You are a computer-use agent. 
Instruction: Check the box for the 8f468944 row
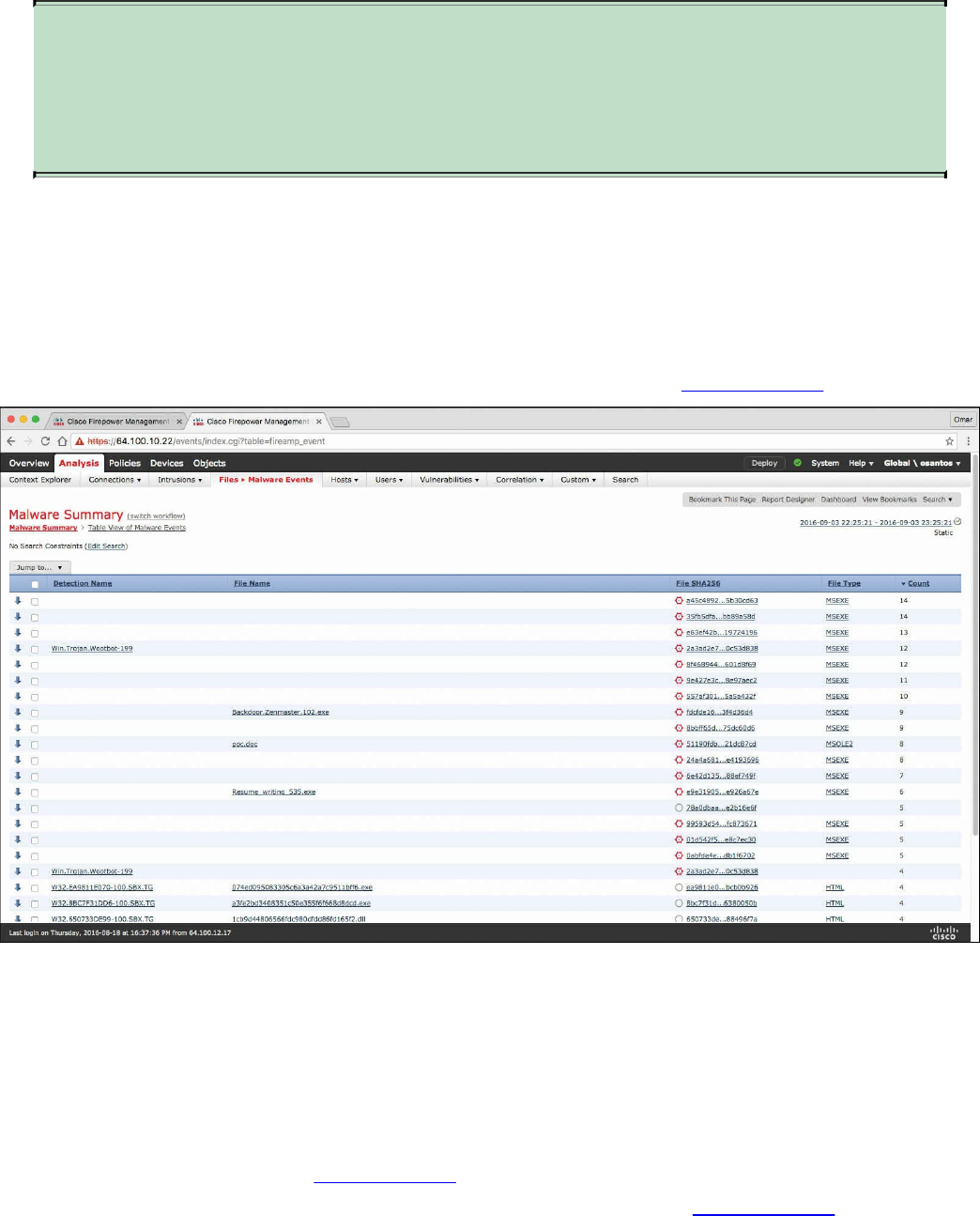[x=35, y=665]
